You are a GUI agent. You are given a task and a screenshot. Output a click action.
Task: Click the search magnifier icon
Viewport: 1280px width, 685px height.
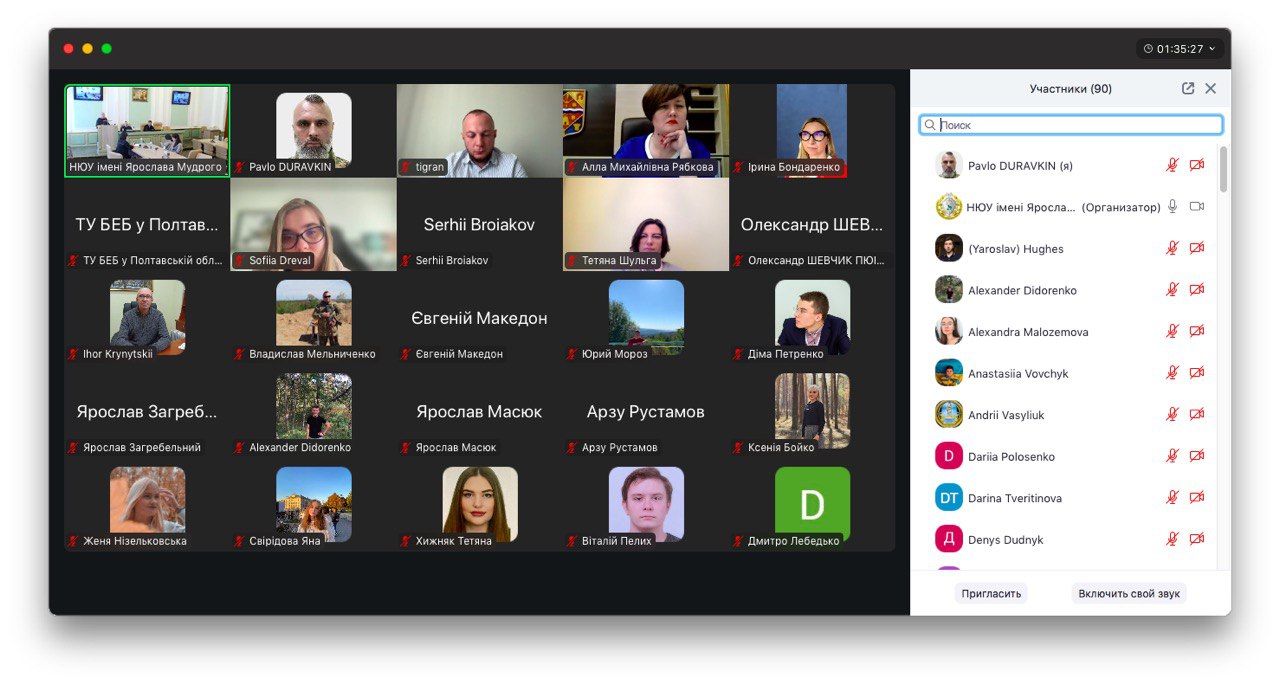click(x=930, y=125)
